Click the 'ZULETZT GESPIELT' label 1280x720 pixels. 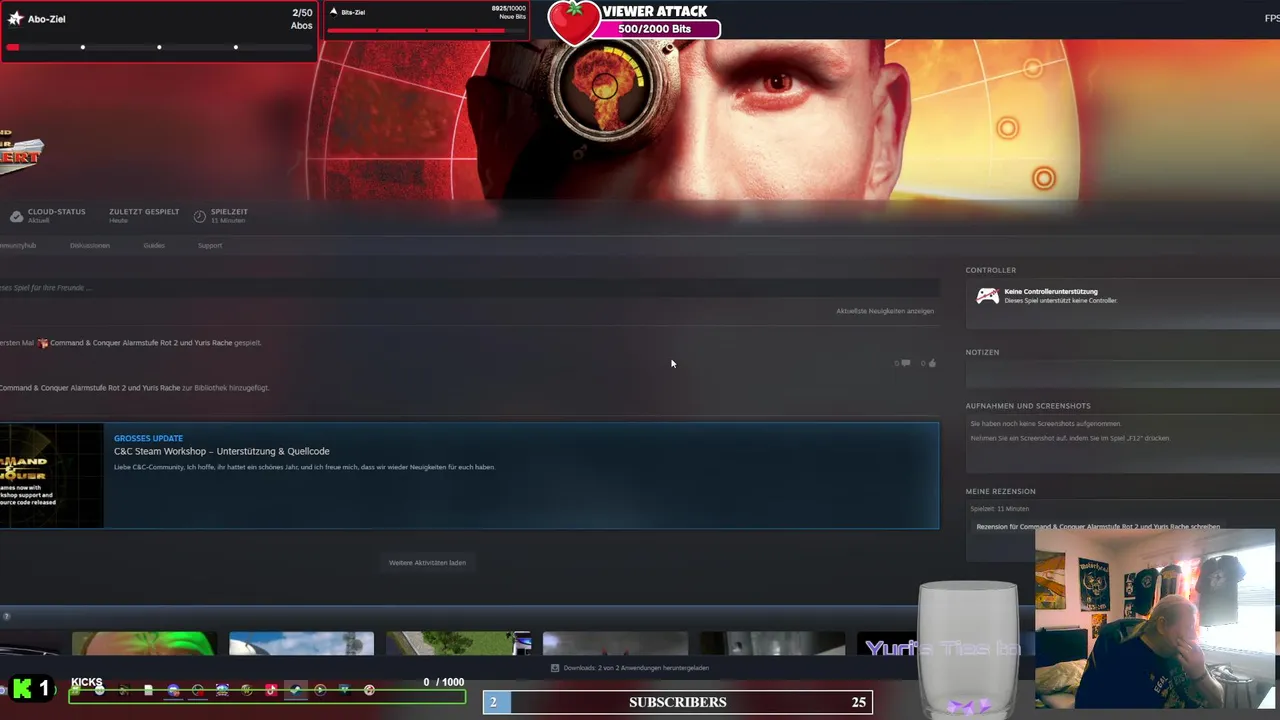[144, 212]
